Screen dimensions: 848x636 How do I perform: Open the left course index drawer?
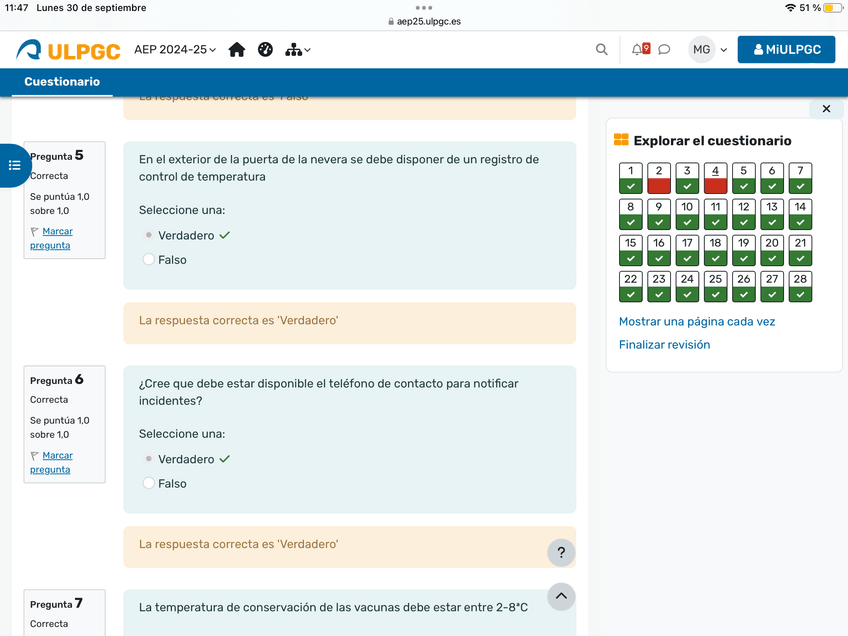14,165
